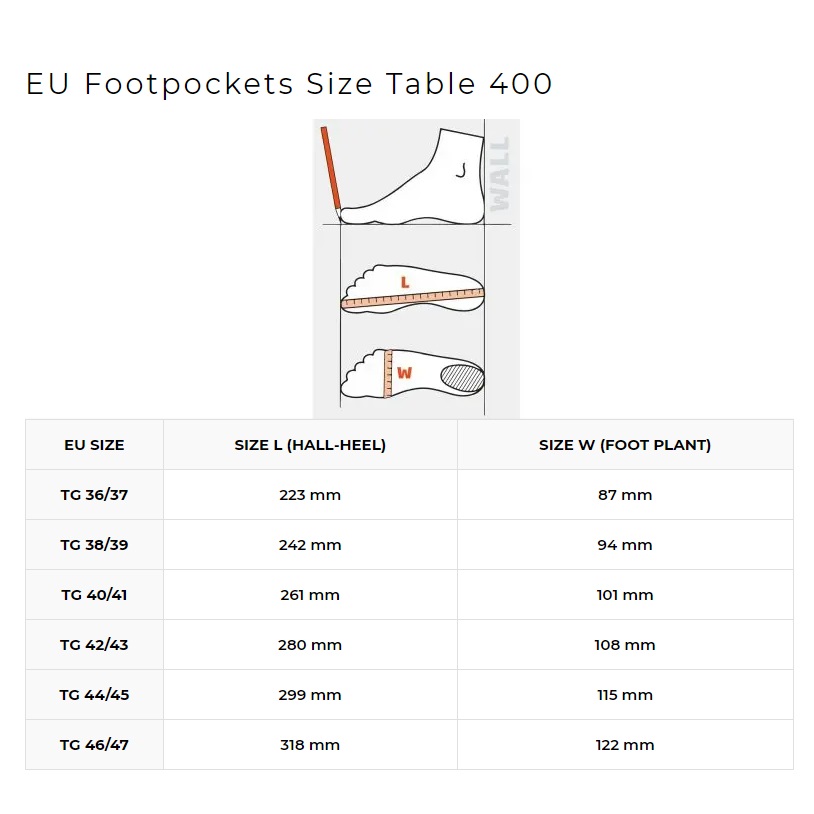Select the TG 42/43 size row label
Image resolution: width=814 pixels, height=814 pixels.
(94, 645)
